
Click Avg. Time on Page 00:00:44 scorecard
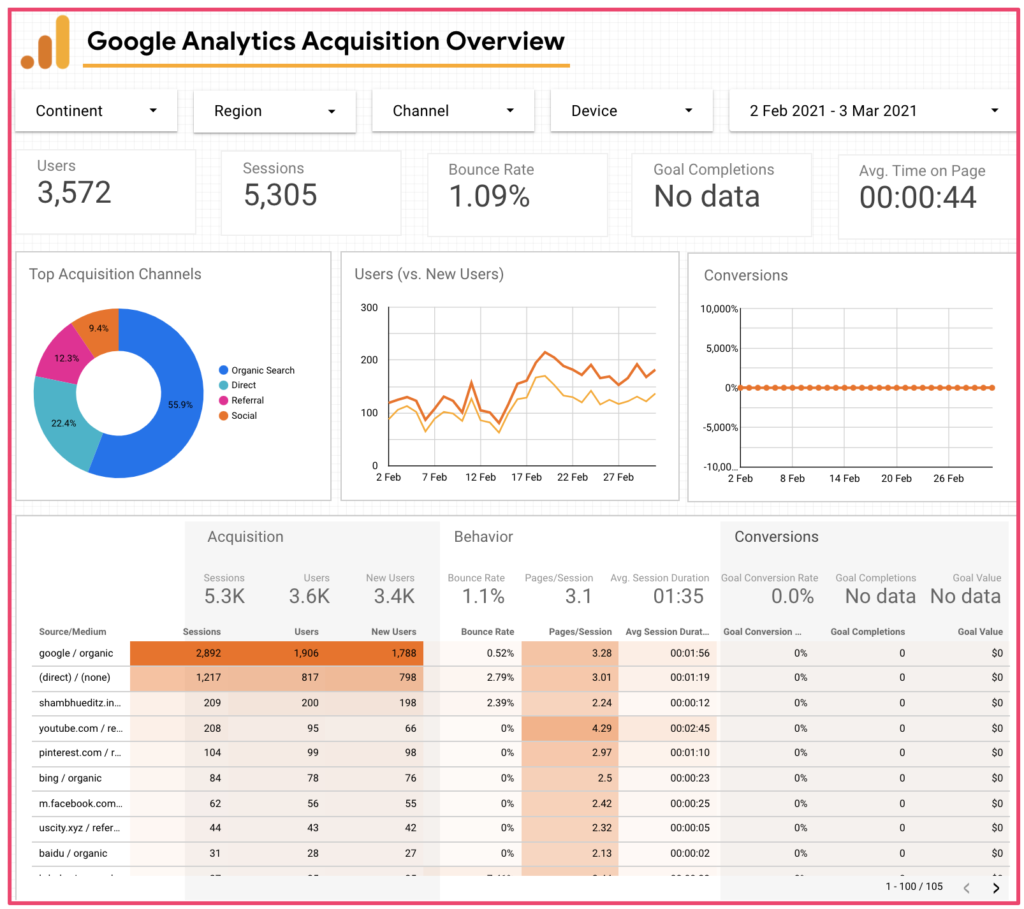[x=927, y=197]
